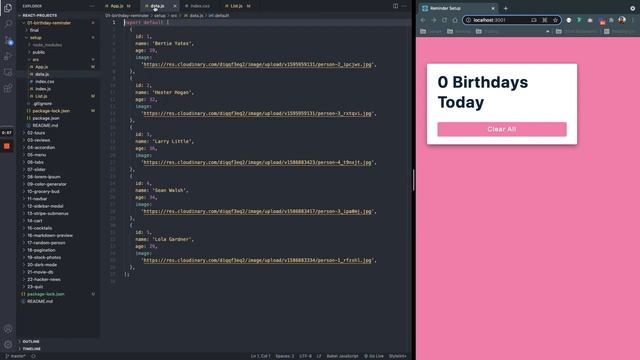Click the split editor icon

[395, 6]
